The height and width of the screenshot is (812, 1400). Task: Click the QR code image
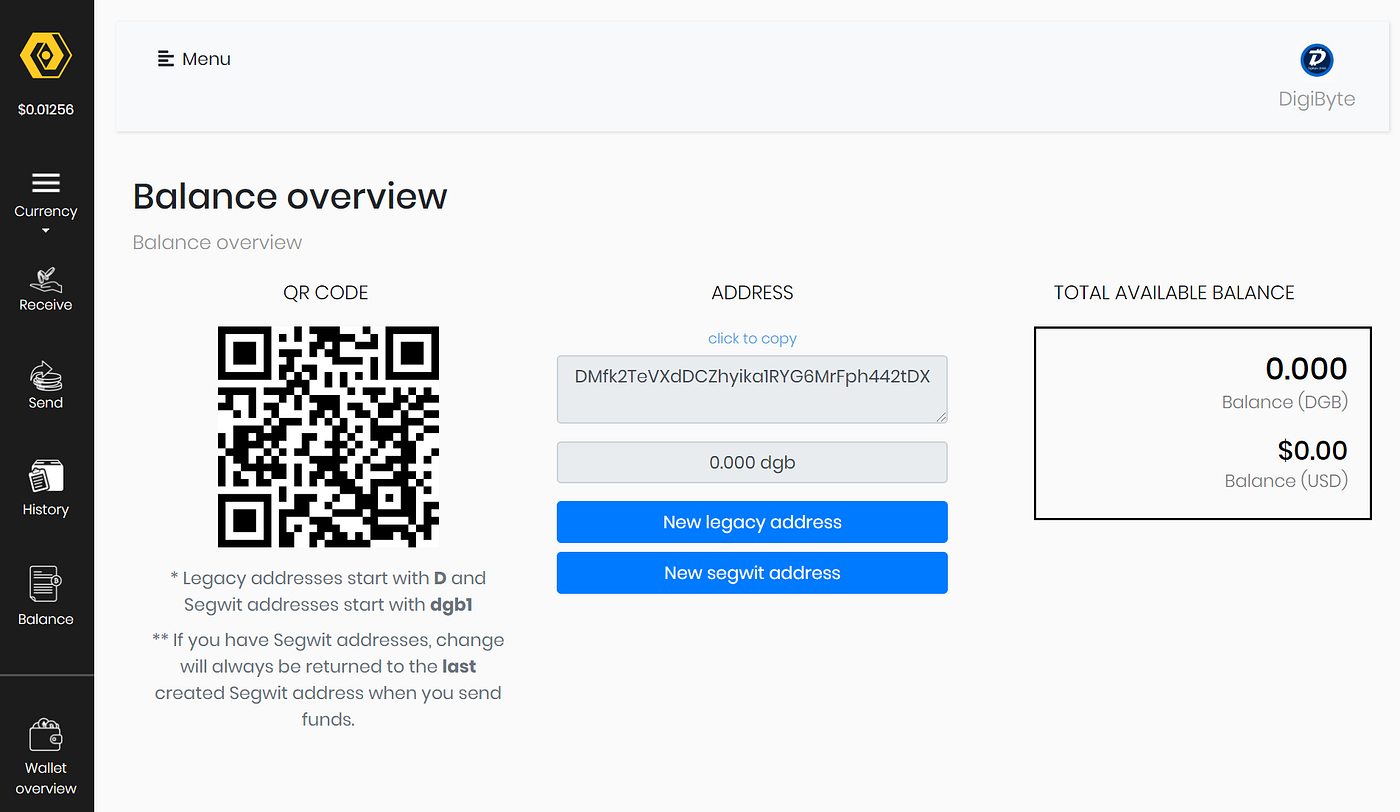pos(328,436)
